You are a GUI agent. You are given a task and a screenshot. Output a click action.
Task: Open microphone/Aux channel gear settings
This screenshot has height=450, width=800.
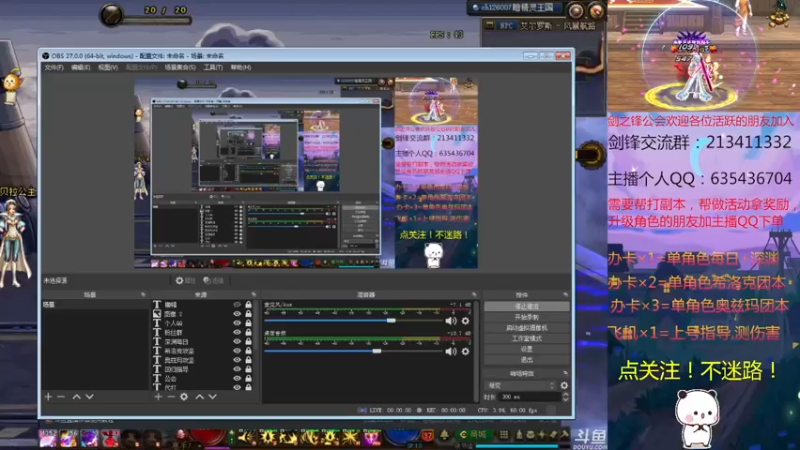coord(465,321)
